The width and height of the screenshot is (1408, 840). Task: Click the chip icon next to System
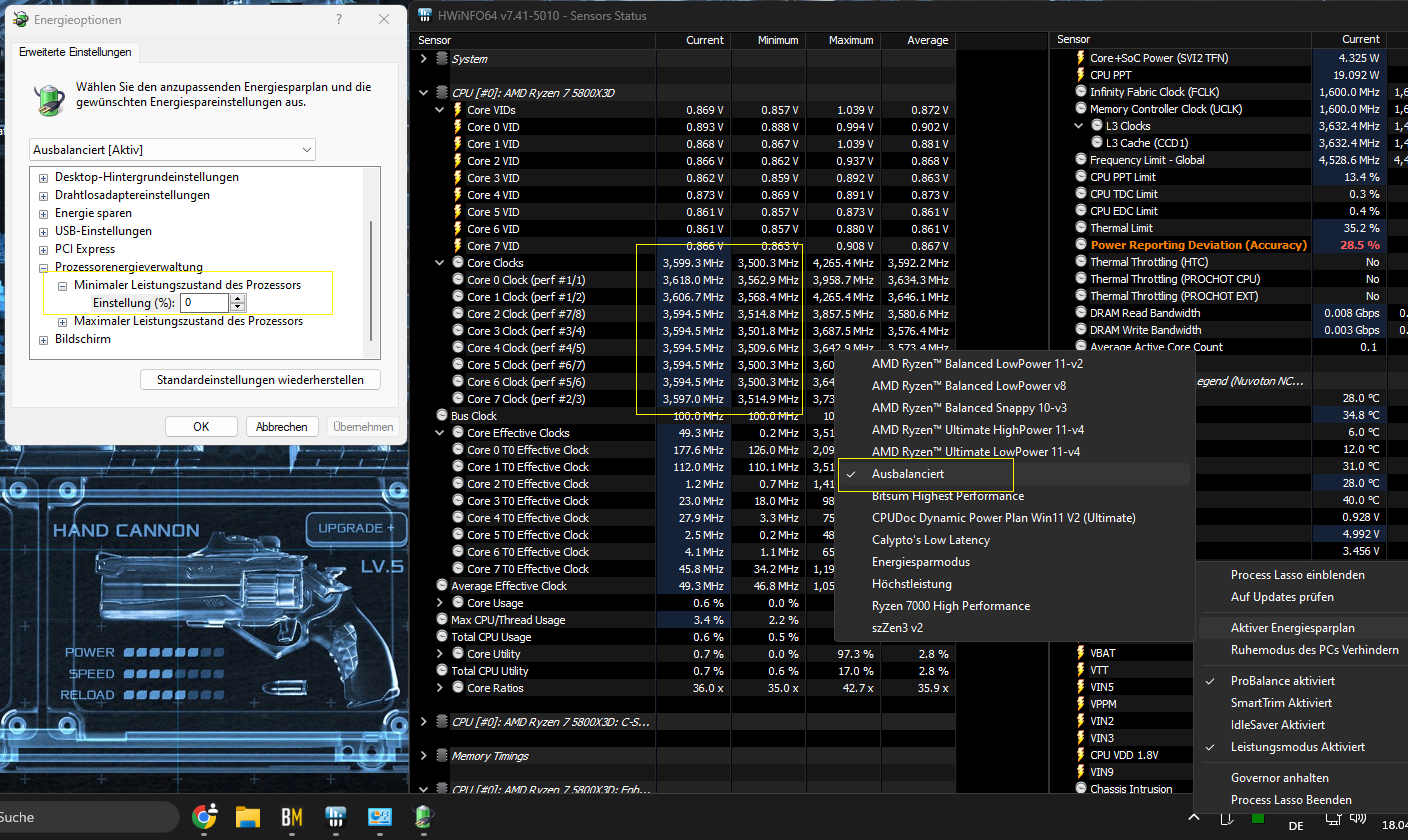point(442,59)
